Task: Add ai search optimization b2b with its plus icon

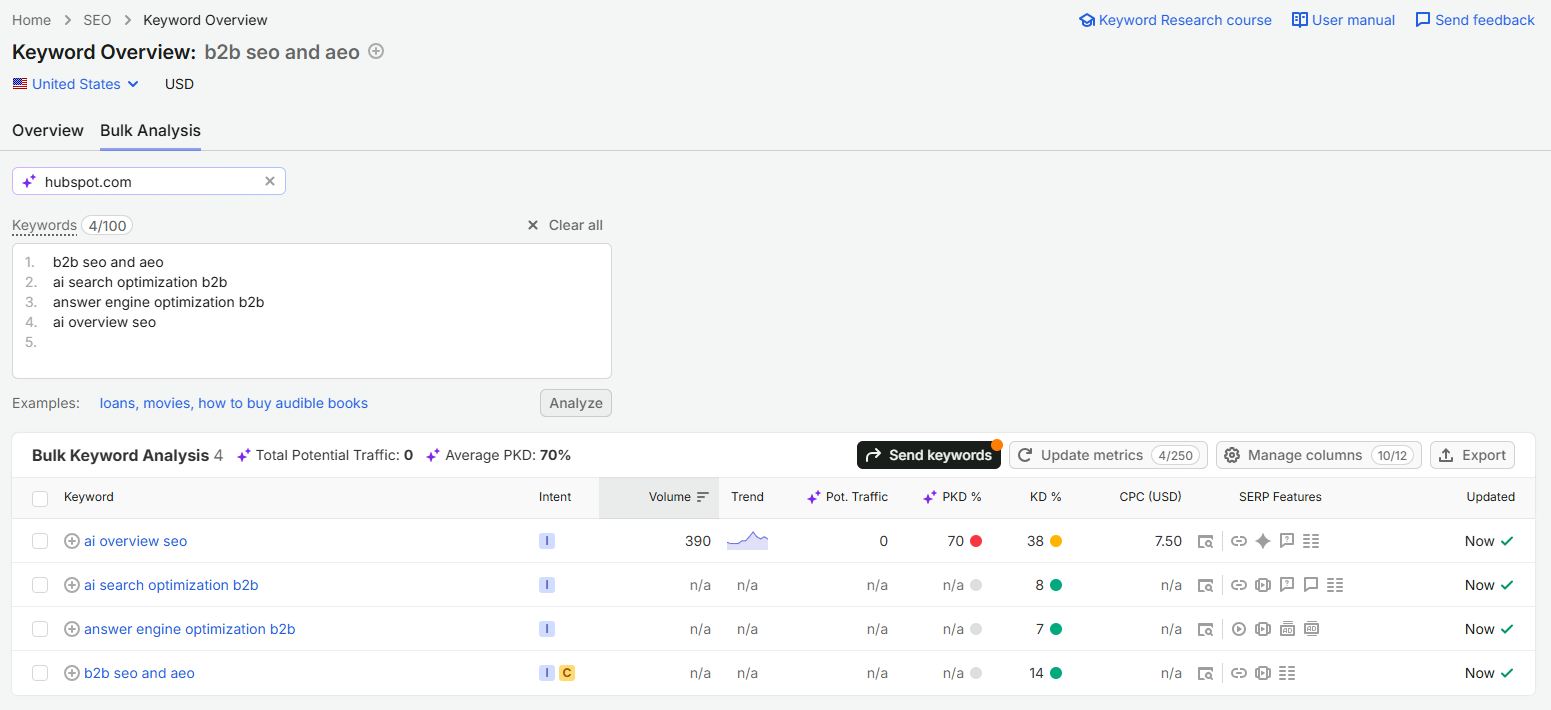Action: (x=72, y=585)
